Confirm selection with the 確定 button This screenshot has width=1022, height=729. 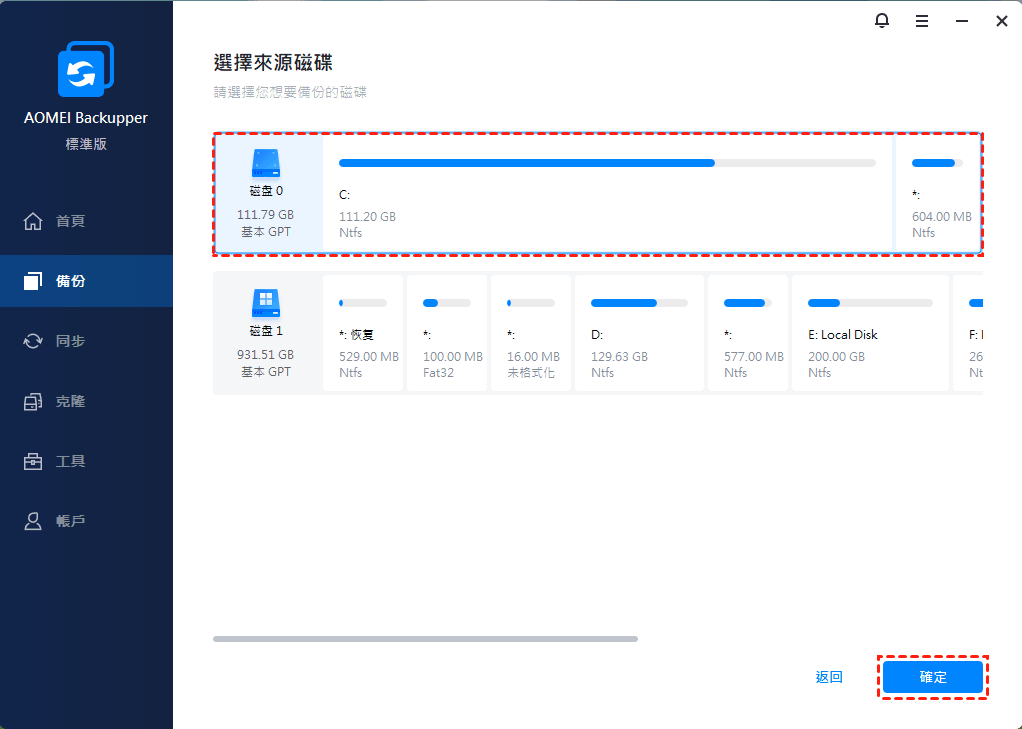[x=932, y=677]
